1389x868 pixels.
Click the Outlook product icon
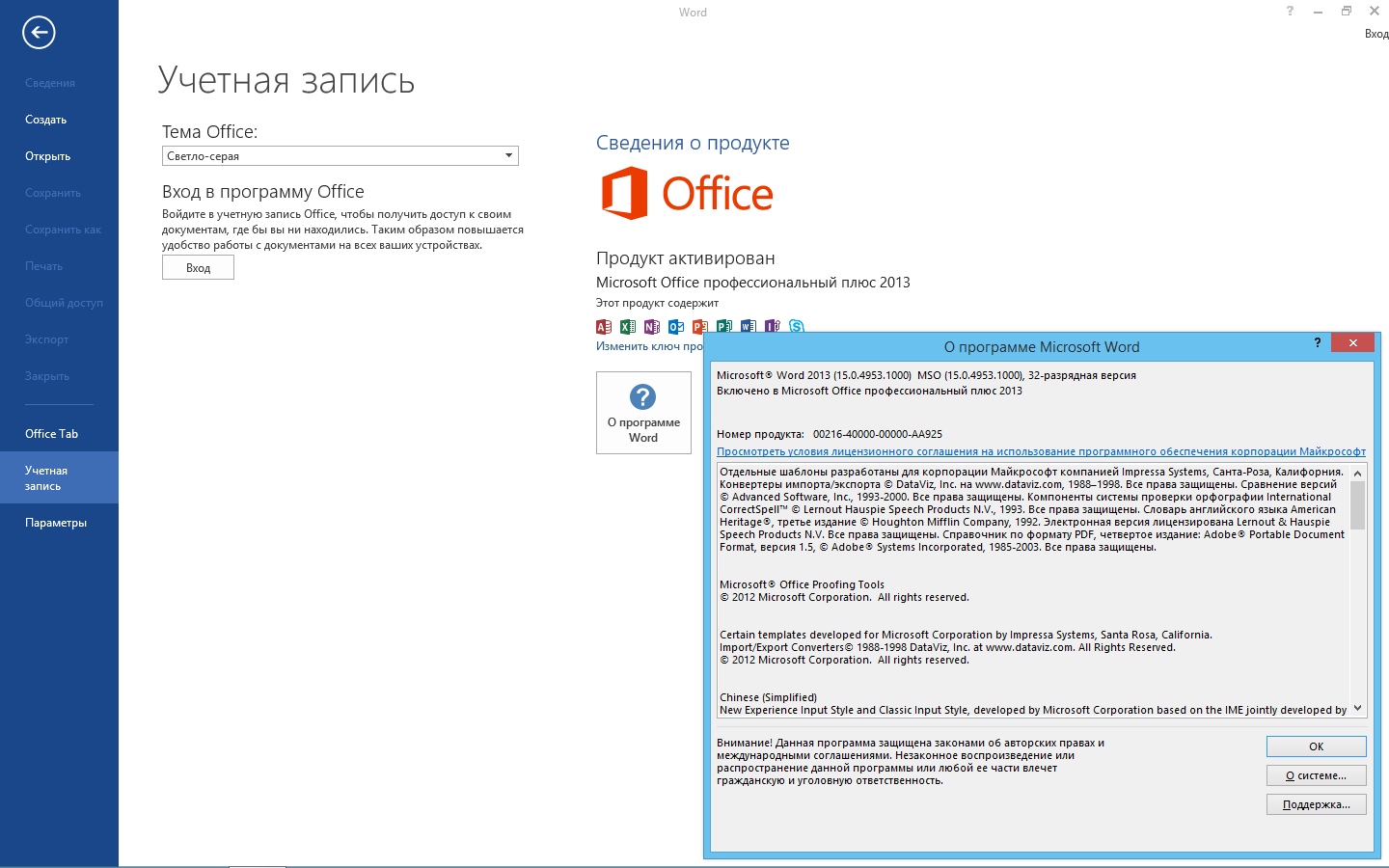(676, 326)
